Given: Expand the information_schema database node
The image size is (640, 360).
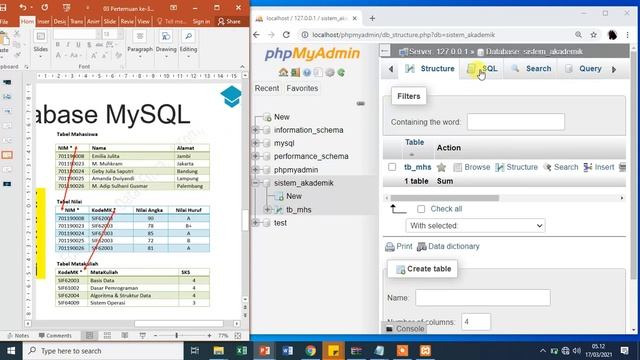Looking at the screenshot, I should (x=256, y=130).
